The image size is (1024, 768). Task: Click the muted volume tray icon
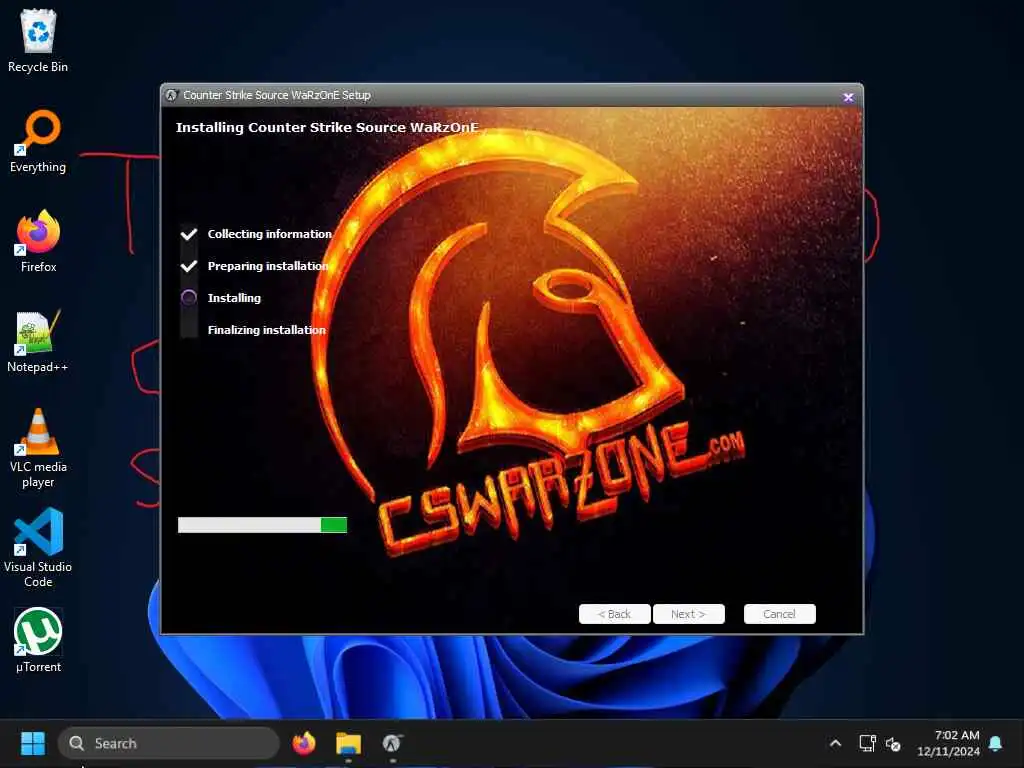click(x=893, y=743)
